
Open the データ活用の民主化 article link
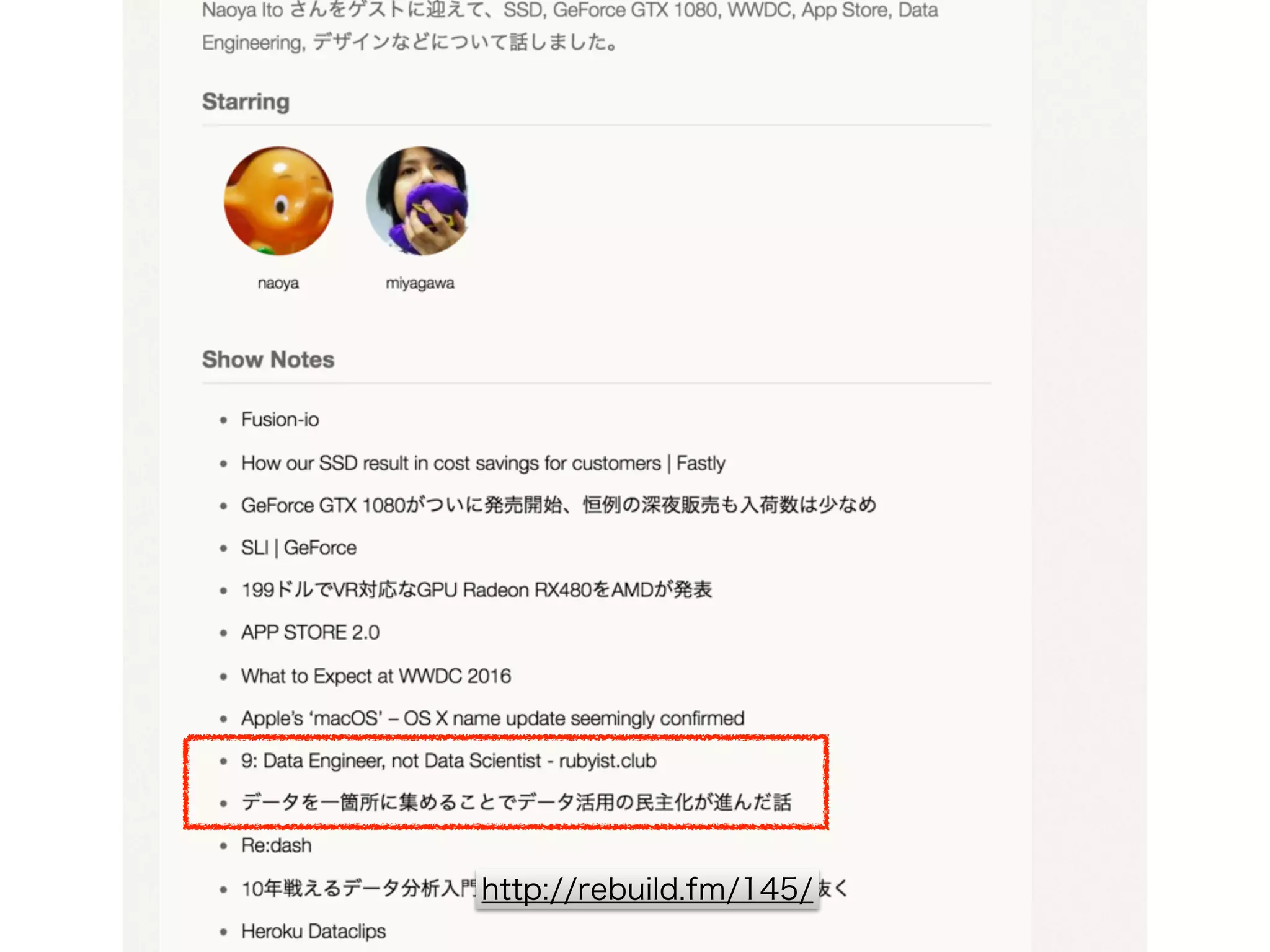[516, 802]
